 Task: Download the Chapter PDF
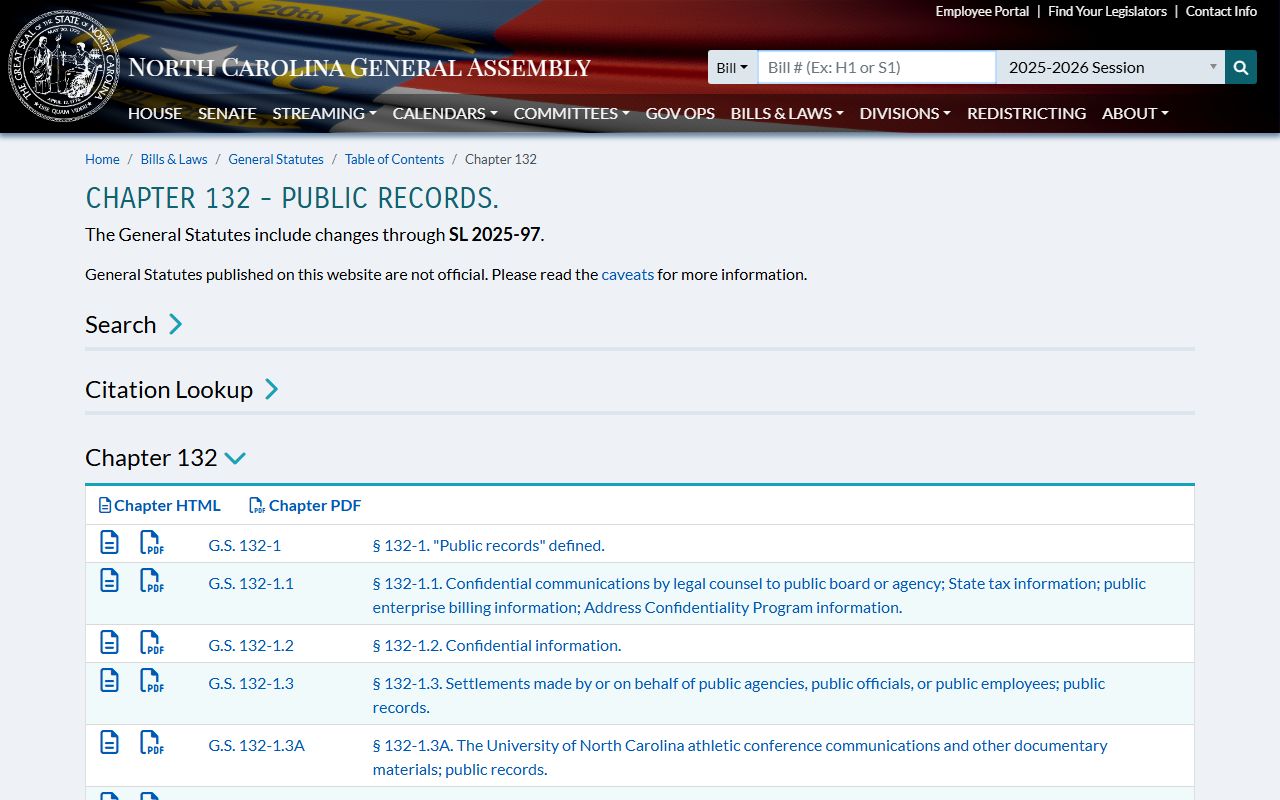[x=305, y=505]
